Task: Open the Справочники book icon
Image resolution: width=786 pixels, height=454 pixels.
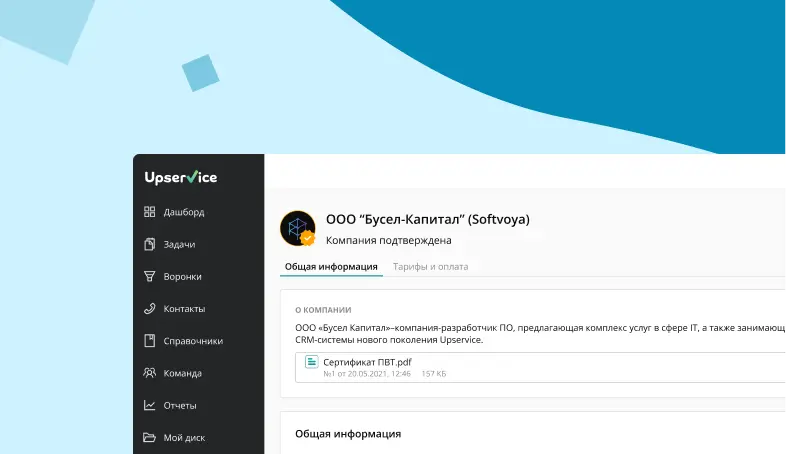Action: 149,341
